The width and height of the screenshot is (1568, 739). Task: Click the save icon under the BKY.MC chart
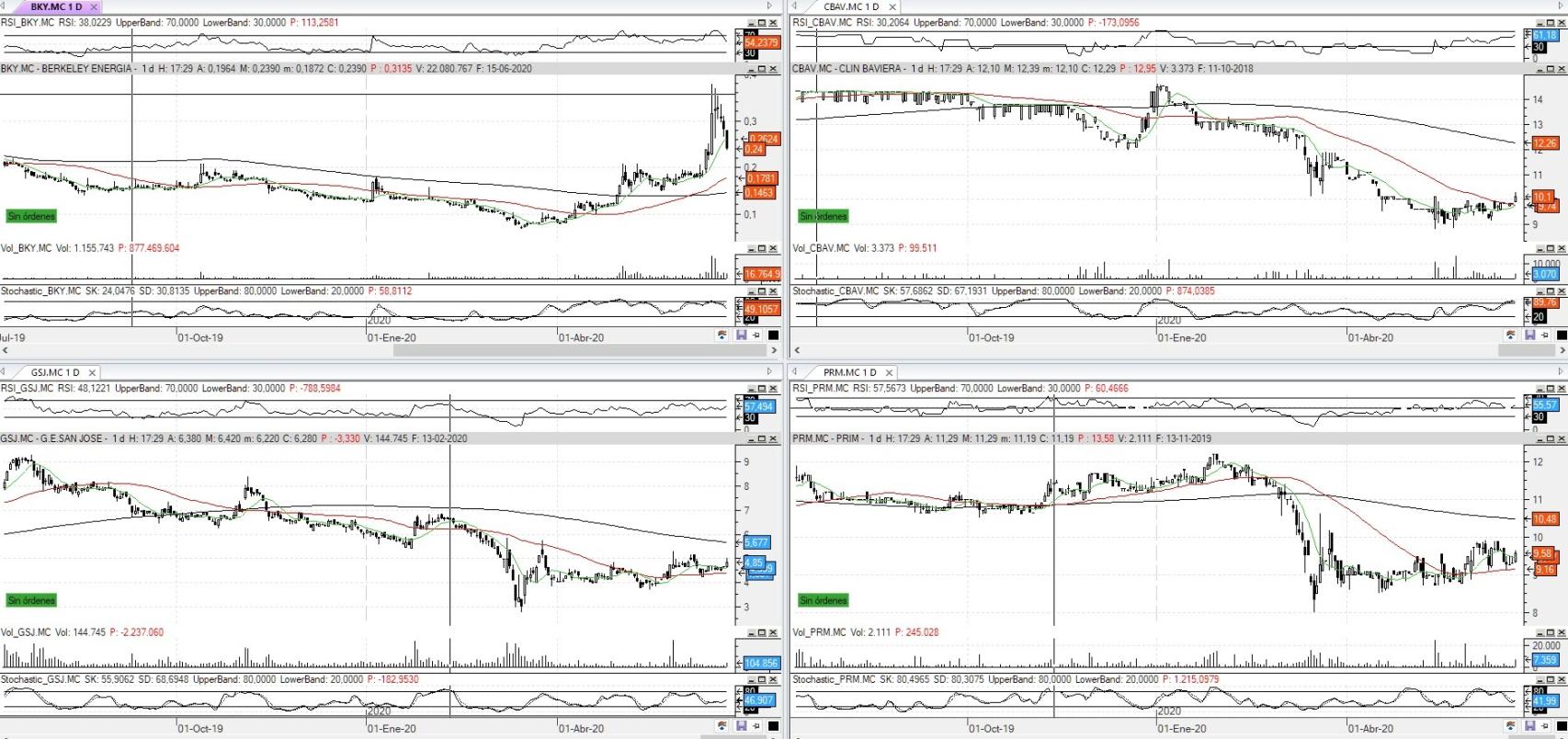point(742,335)
